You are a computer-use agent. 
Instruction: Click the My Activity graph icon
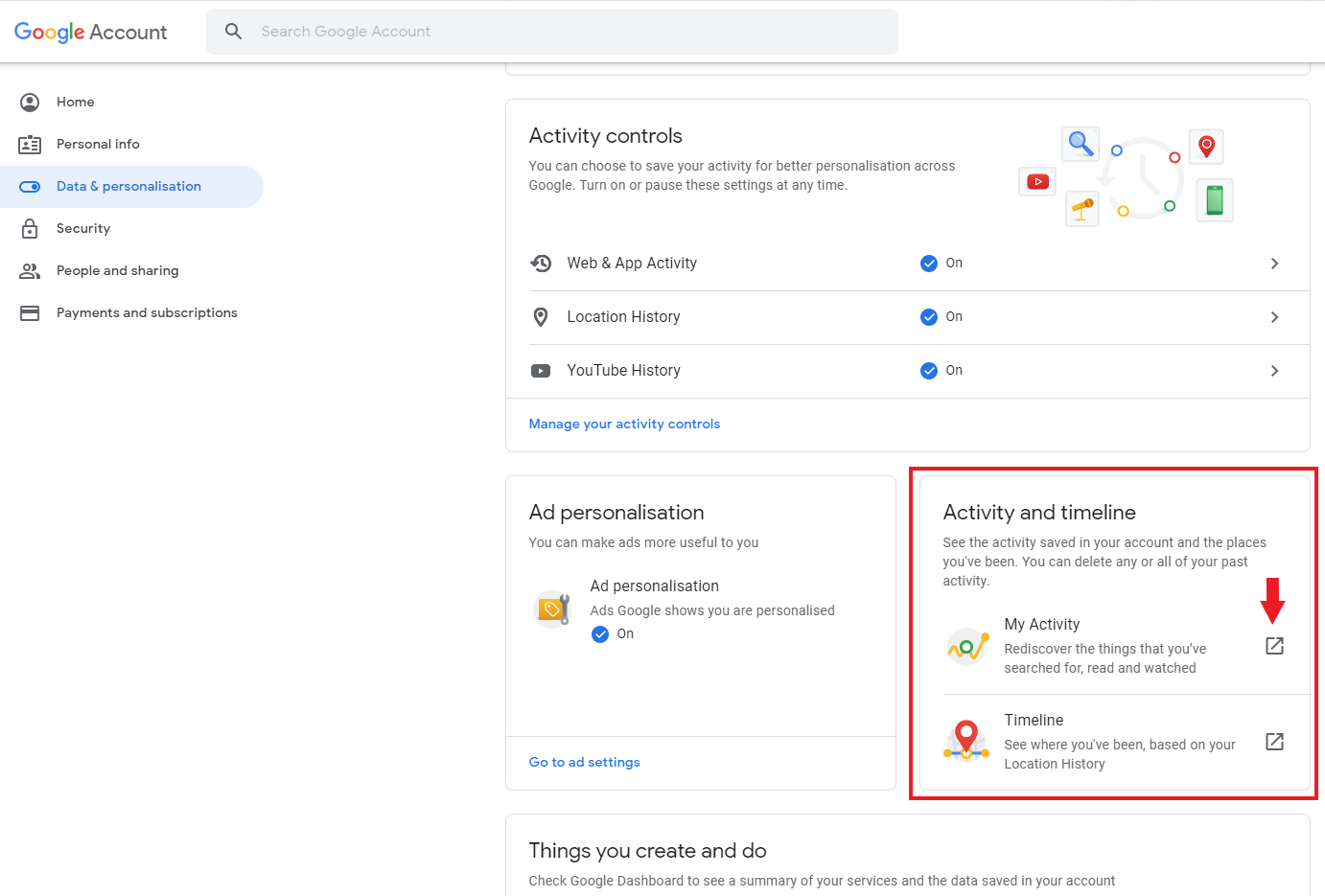[967, 647]
